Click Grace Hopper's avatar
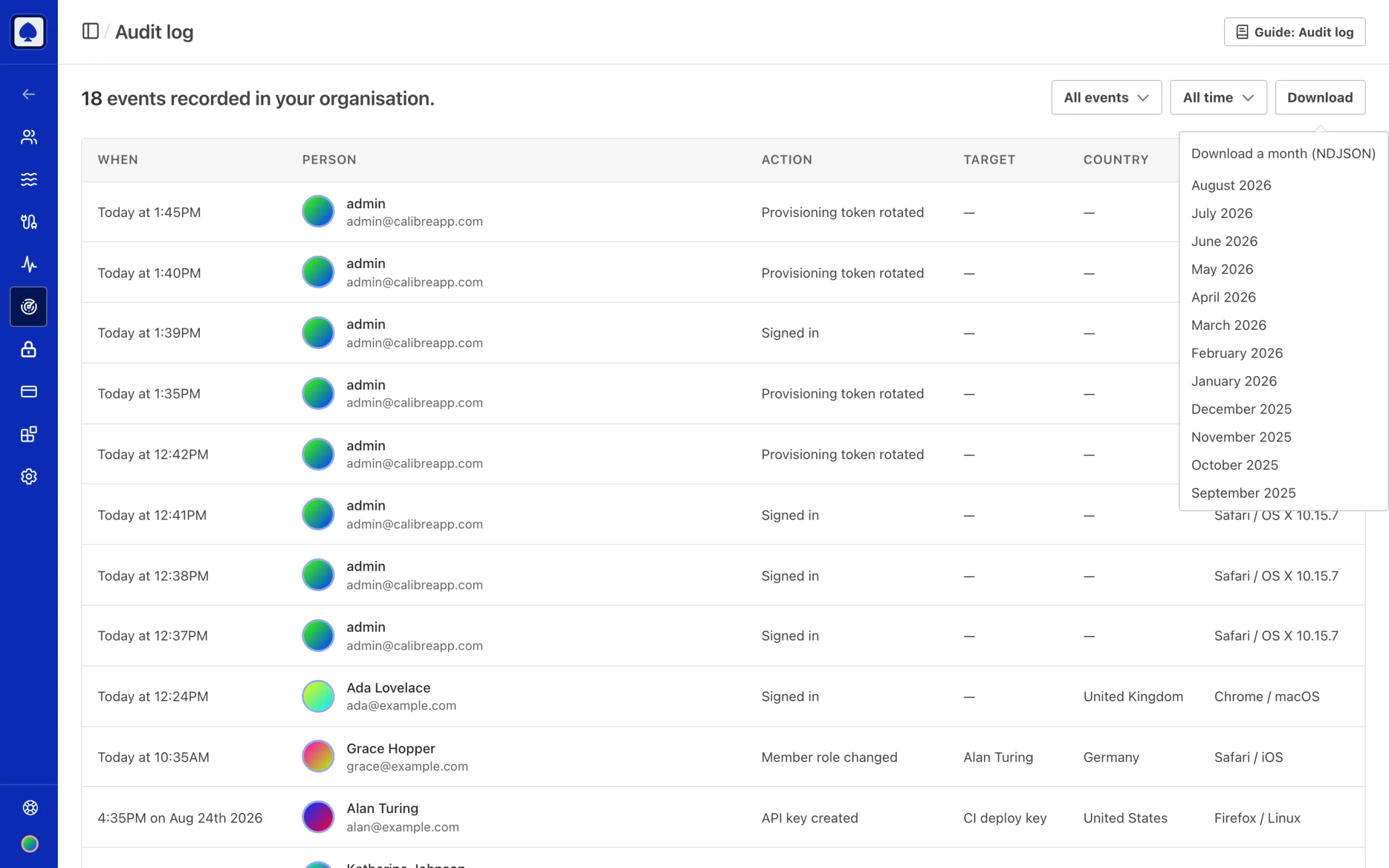The image size is (1389, 868). coord(318,756)
